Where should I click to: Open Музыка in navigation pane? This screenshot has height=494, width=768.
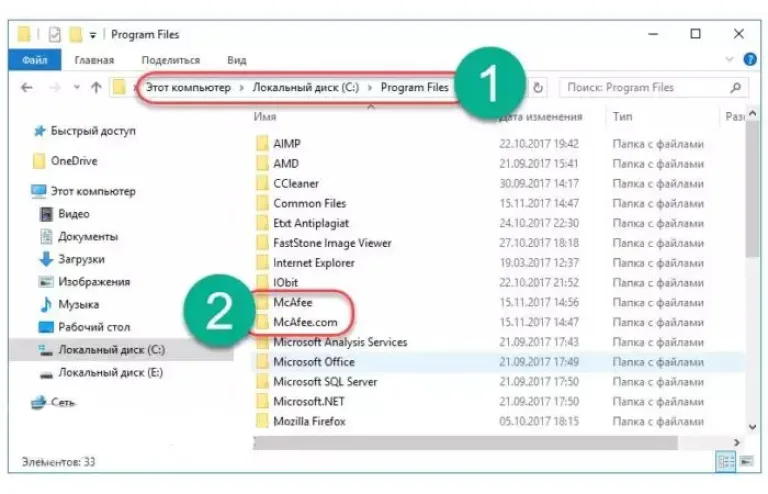click(78, 304)
